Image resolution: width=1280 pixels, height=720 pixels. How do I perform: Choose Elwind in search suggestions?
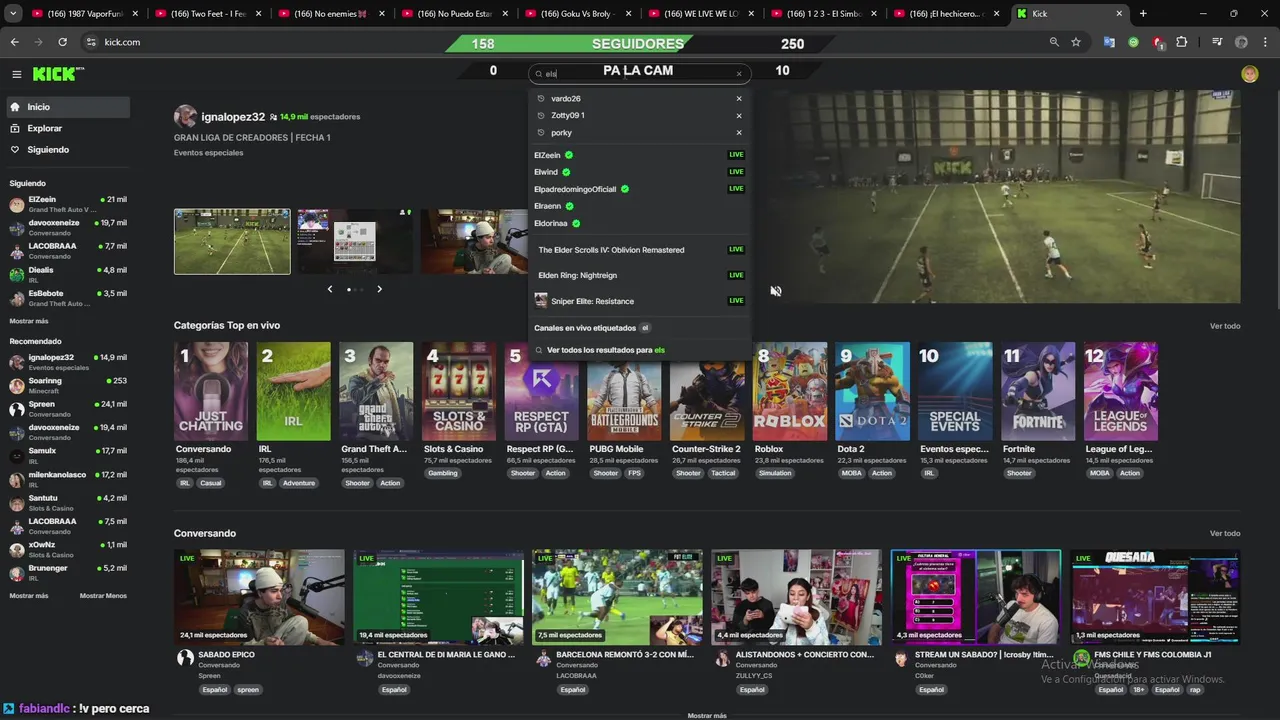click(639, 172)
